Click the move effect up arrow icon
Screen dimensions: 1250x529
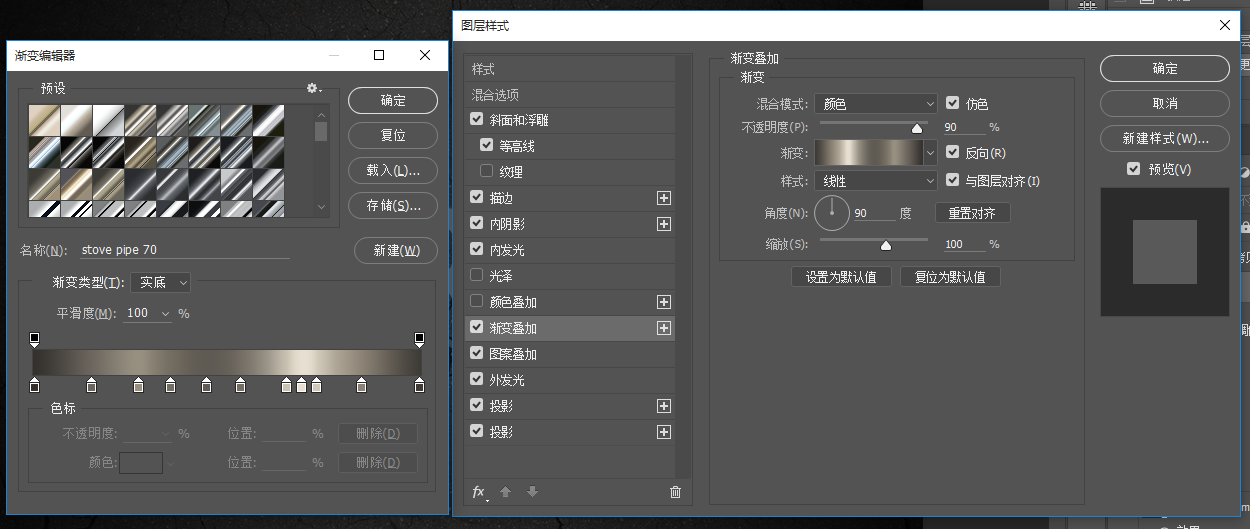[506, 492]
